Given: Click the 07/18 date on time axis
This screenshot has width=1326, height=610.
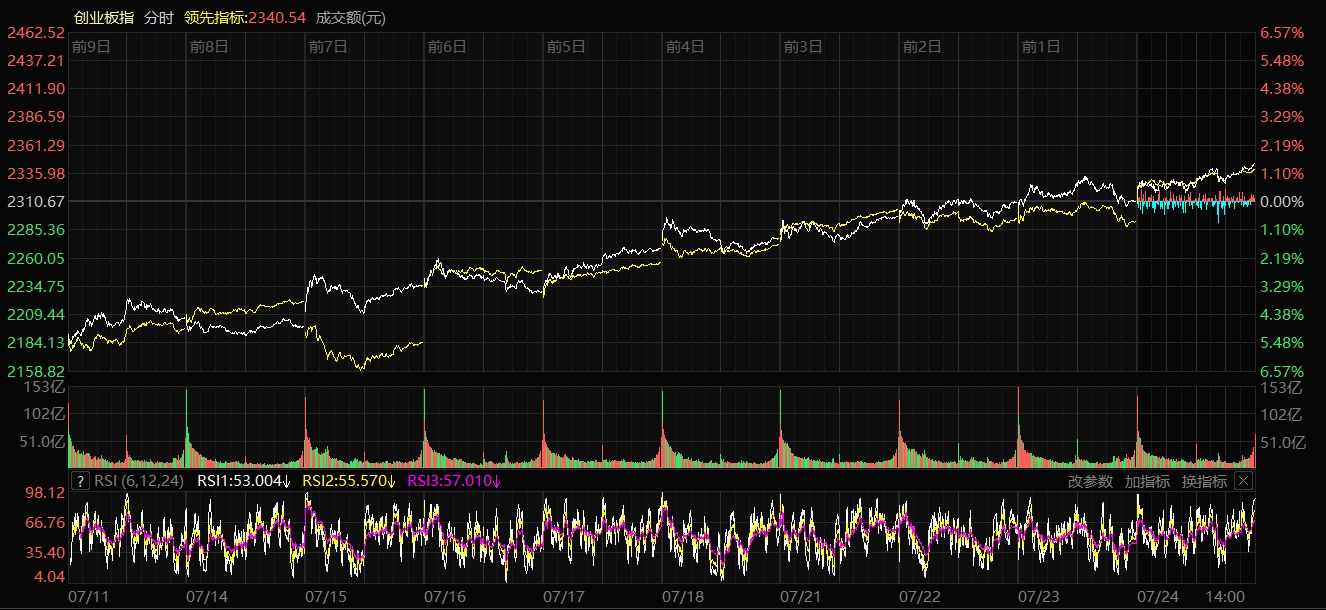Looking at the screenshot, I should [x=682, y=596].
